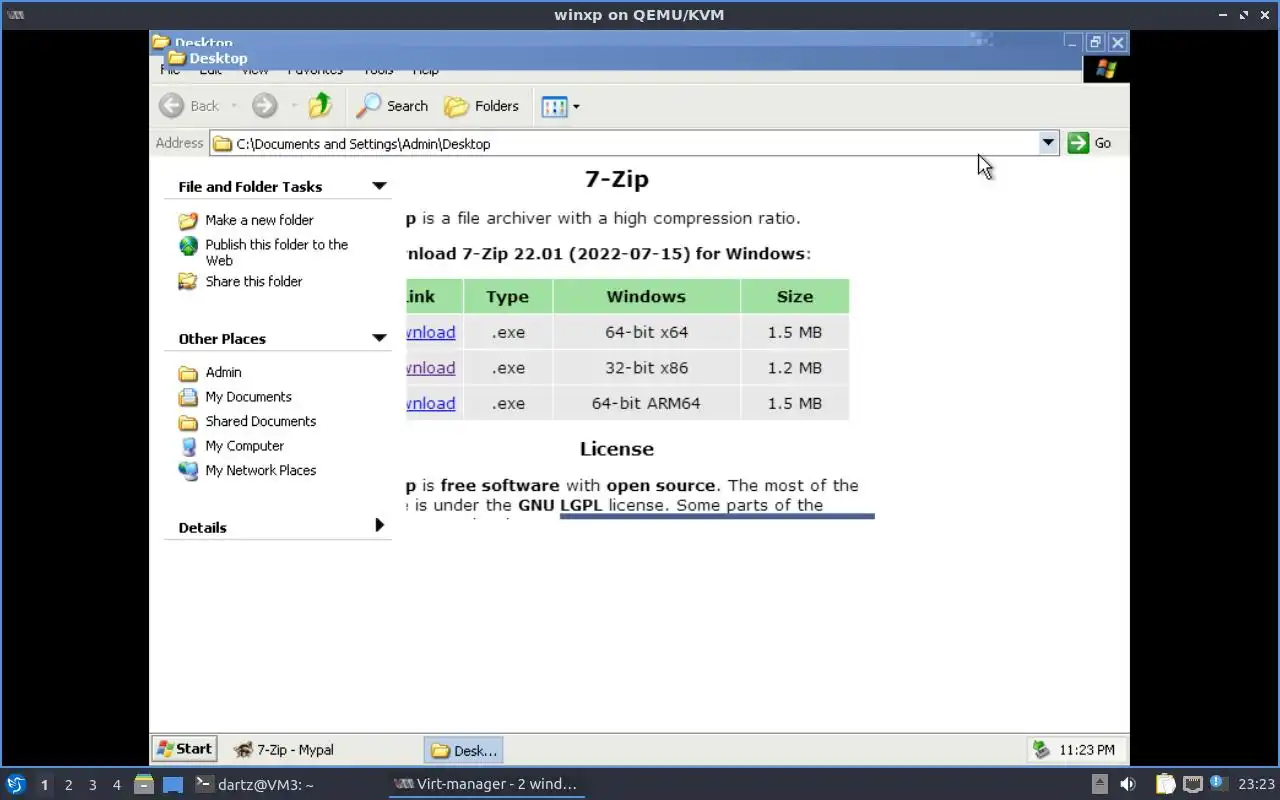
Task: Click the green Go button
Action: 1090,143
